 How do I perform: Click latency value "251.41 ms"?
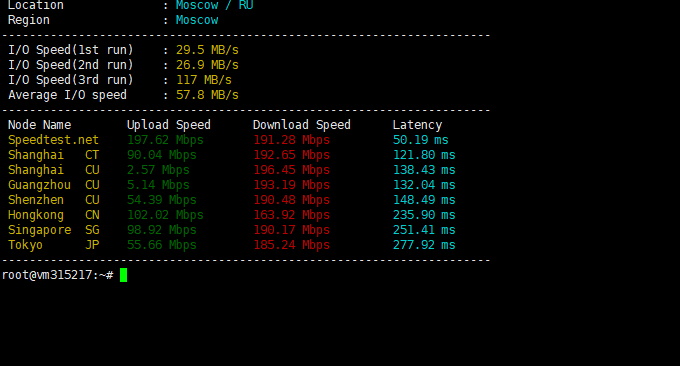click(x=424, y=230)
